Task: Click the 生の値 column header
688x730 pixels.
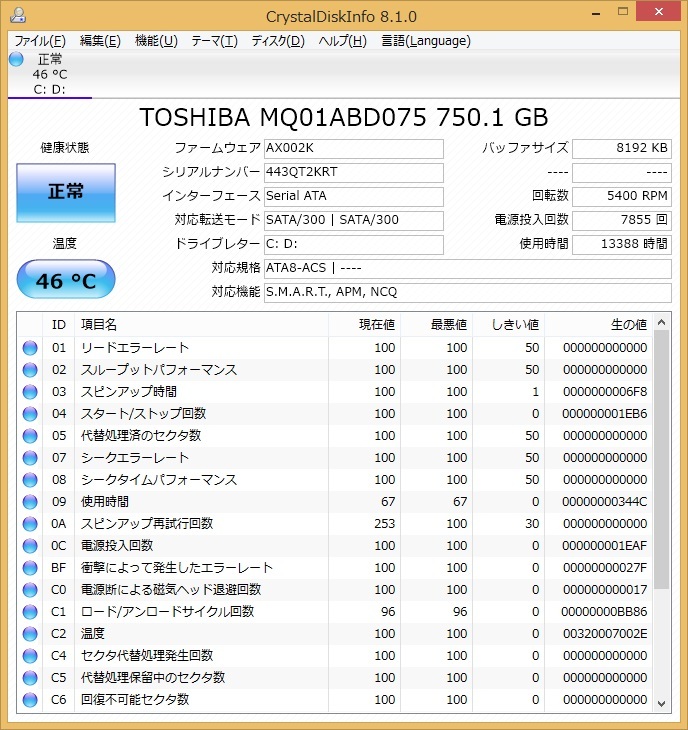Action: [x=598, y=324]
